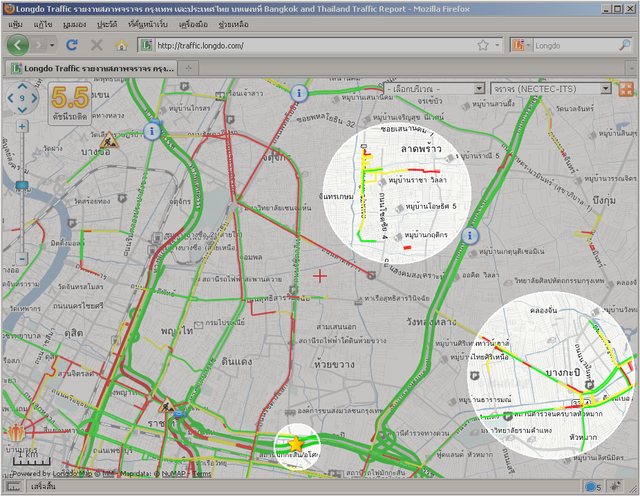Open the area selection dropdown
The image size is (640, 496).
[x=434, y=89]
